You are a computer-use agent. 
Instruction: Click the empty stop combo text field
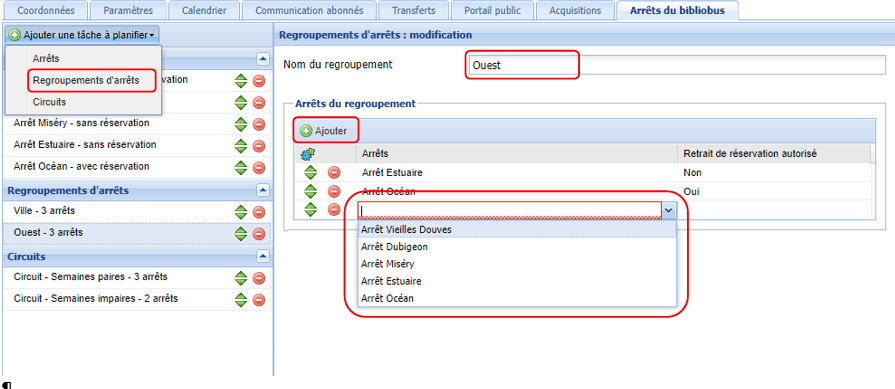510,210
